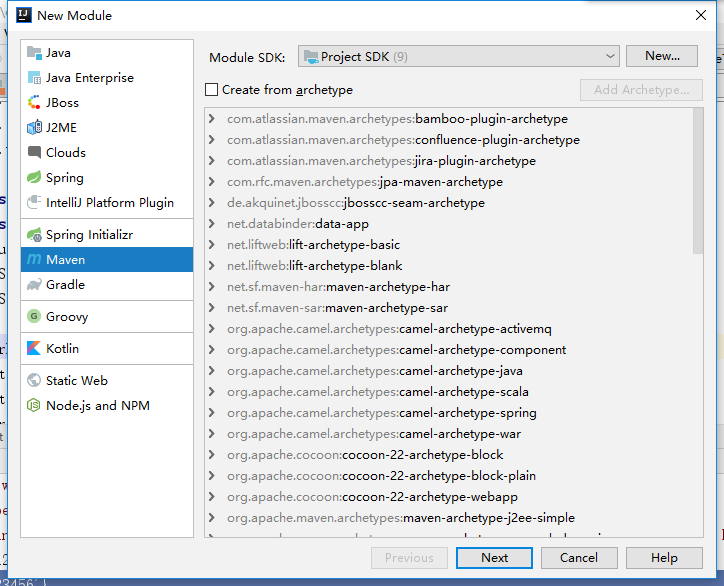Select the Groovy module icon
This screenshot has height=586, width=724.
(x=35, y=317)
